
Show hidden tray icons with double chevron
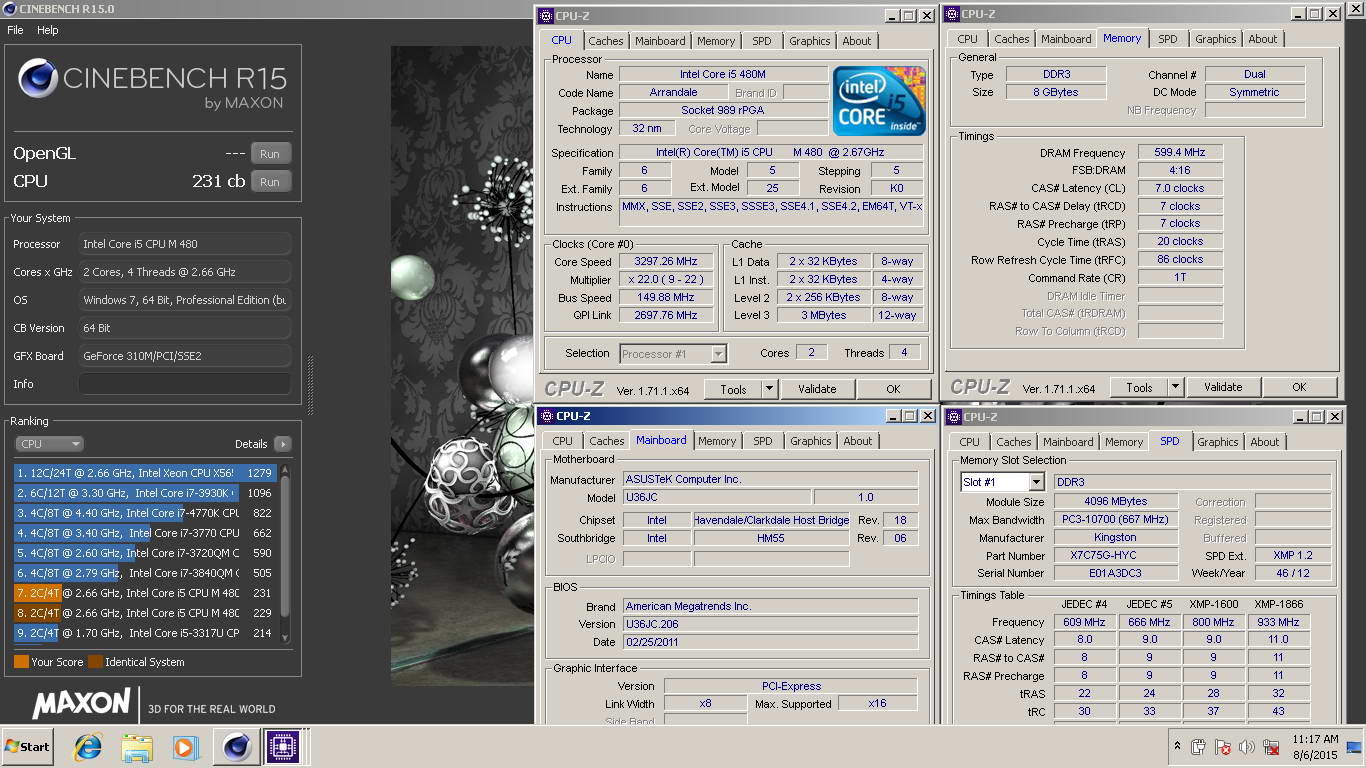click(x=1177, y=747)
